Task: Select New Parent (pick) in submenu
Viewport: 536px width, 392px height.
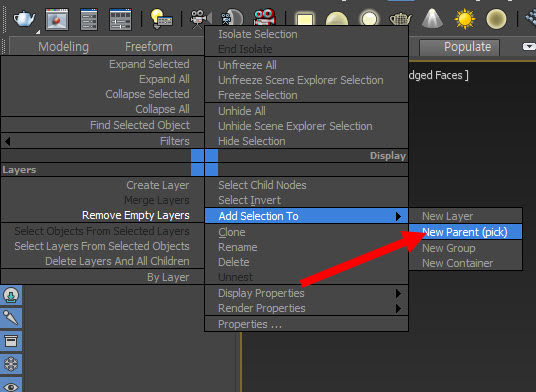Action: click(x=465, y=232)
